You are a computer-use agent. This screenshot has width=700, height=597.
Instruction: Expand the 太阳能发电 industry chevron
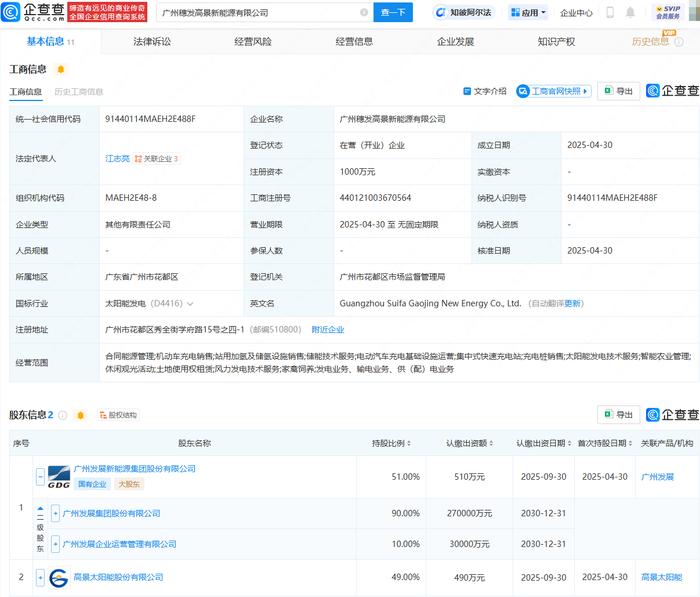click(x=190, y=304)
